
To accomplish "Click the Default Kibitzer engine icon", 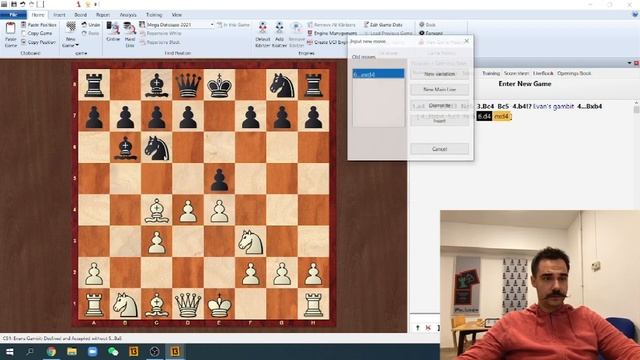I will (263, 28).
